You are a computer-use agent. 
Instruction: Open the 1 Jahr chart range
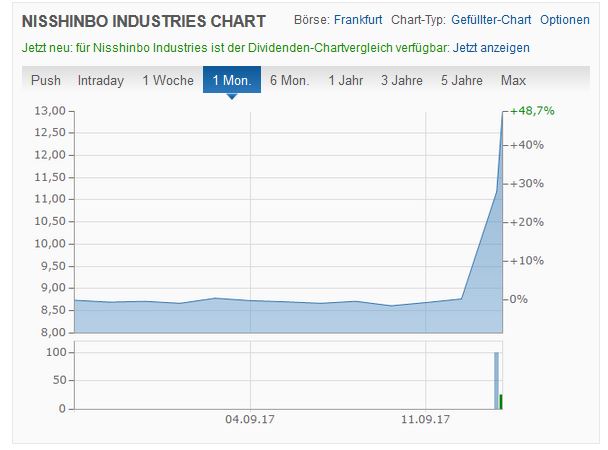(345, 80)
